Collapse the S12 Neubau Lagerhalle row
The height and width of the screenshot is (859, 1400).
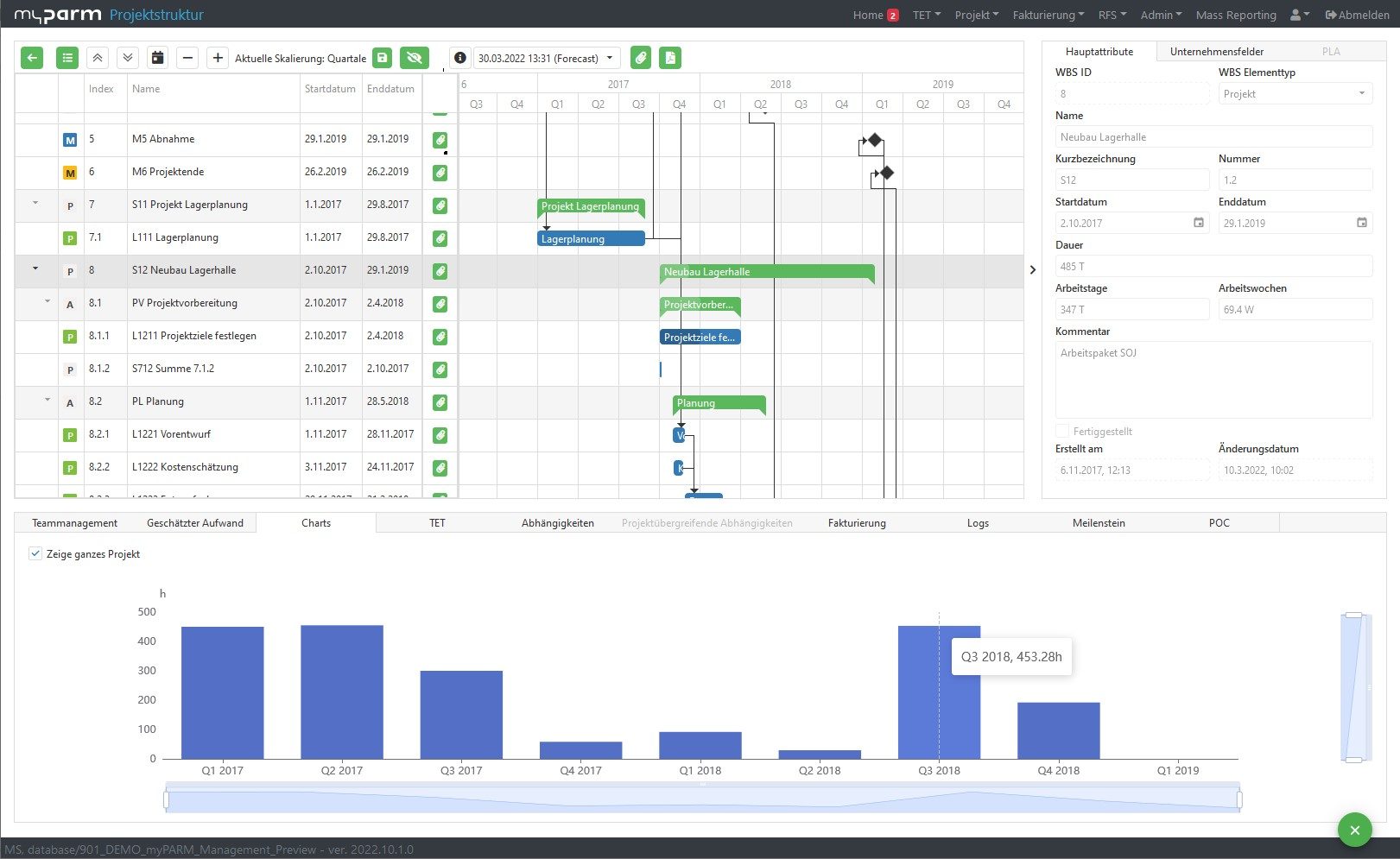pos(35,269)
